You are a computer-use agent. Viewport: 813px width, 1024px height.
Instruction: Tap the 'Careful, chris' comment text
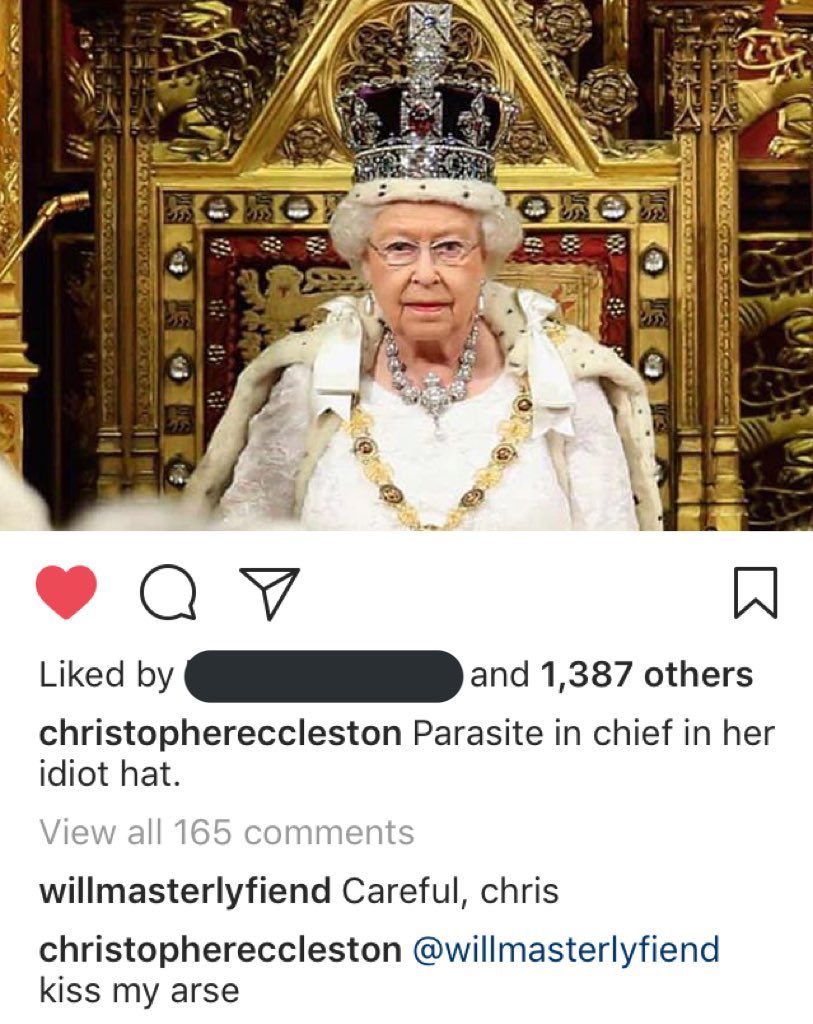coord(451,891)
